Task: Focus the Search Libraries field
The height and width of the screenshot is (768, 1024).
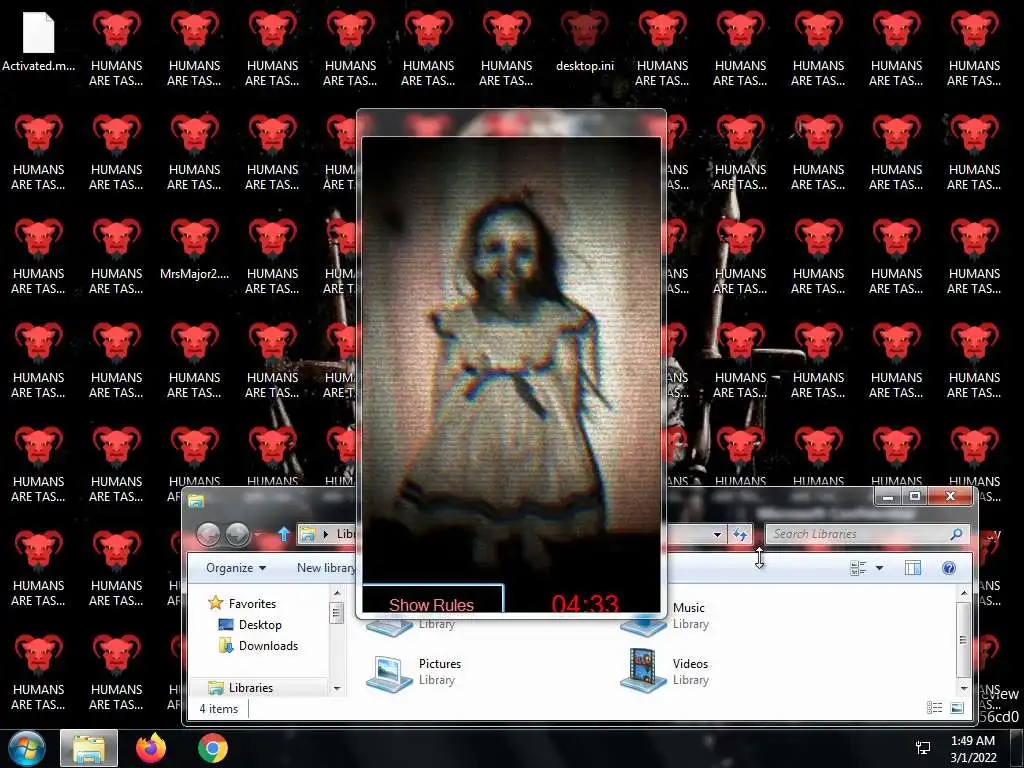Action: [859, 534]
